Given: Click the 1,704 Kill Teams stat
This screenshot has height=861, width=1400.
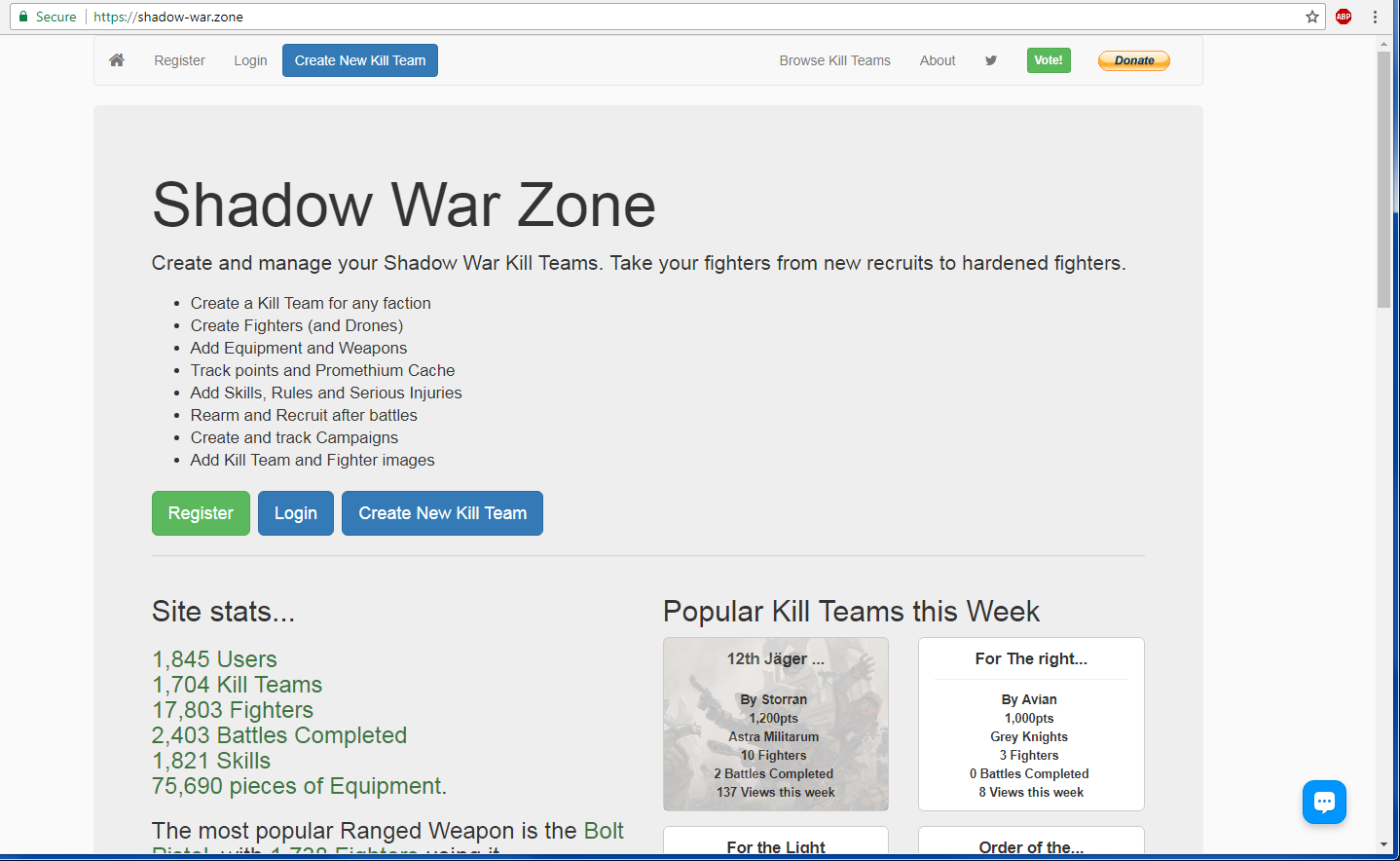Looking at the screenshot, I should click(x=237, y=685).
